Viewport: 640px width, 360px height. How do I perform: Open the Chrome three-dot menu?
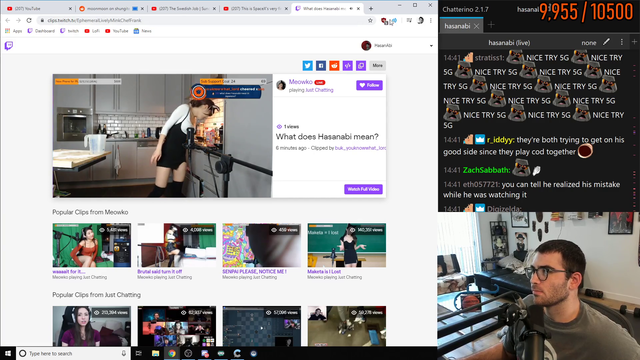(431, 20)
